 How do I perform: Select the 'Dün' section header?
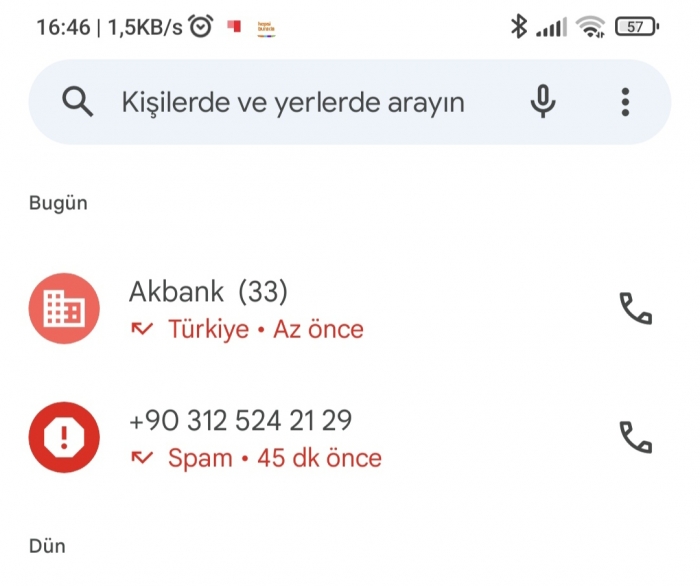[x=47, y=546]
